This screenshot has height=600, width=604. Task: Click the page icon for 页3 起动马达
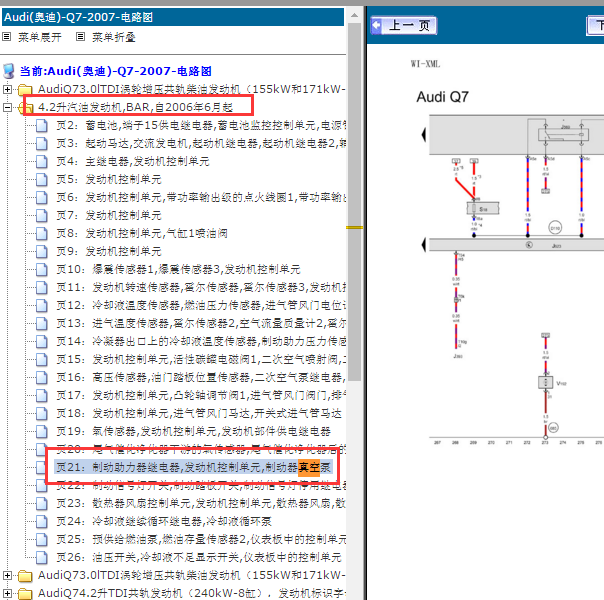coord(42,144)
